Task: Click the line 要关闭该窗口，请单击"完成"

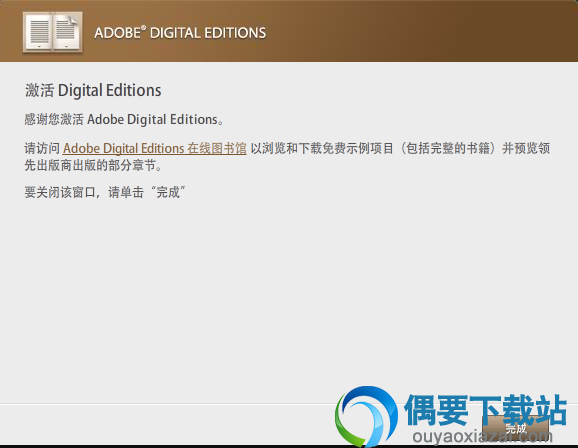Action: tap(105, 192)
